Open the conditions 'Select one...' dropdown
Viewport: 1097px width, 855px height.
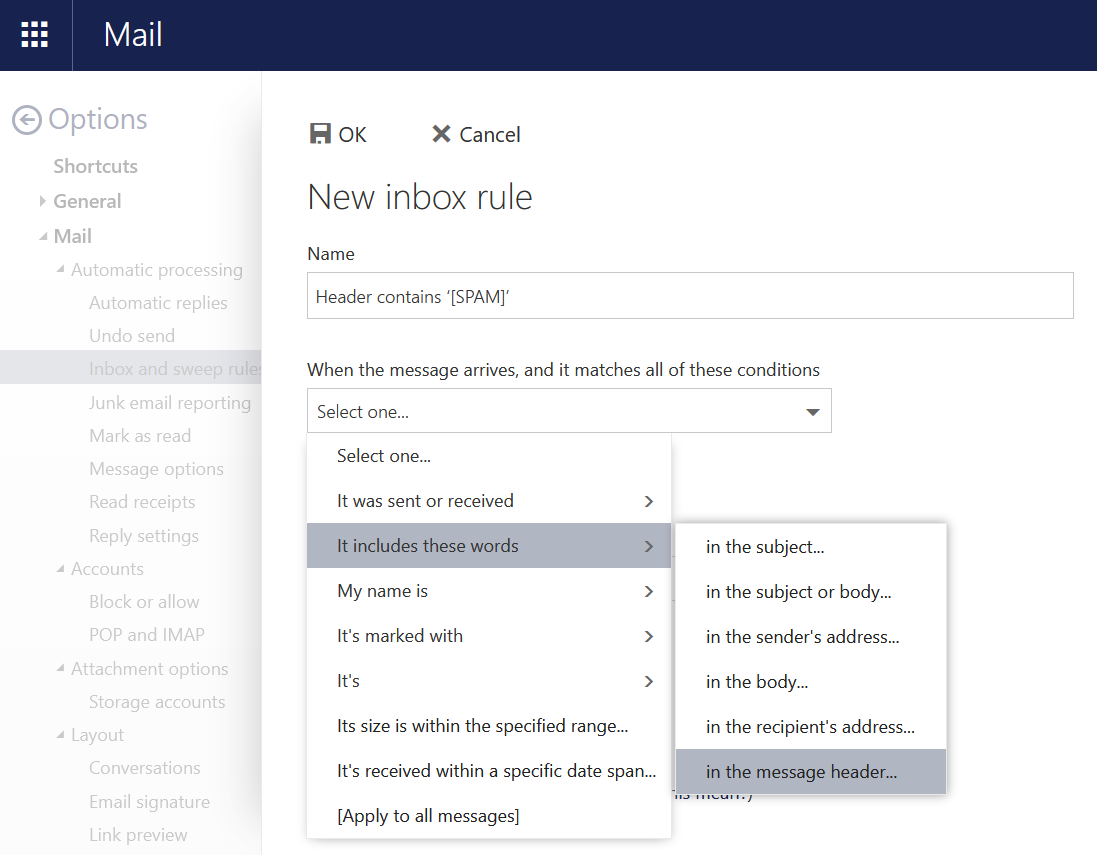tap(568, 411)
